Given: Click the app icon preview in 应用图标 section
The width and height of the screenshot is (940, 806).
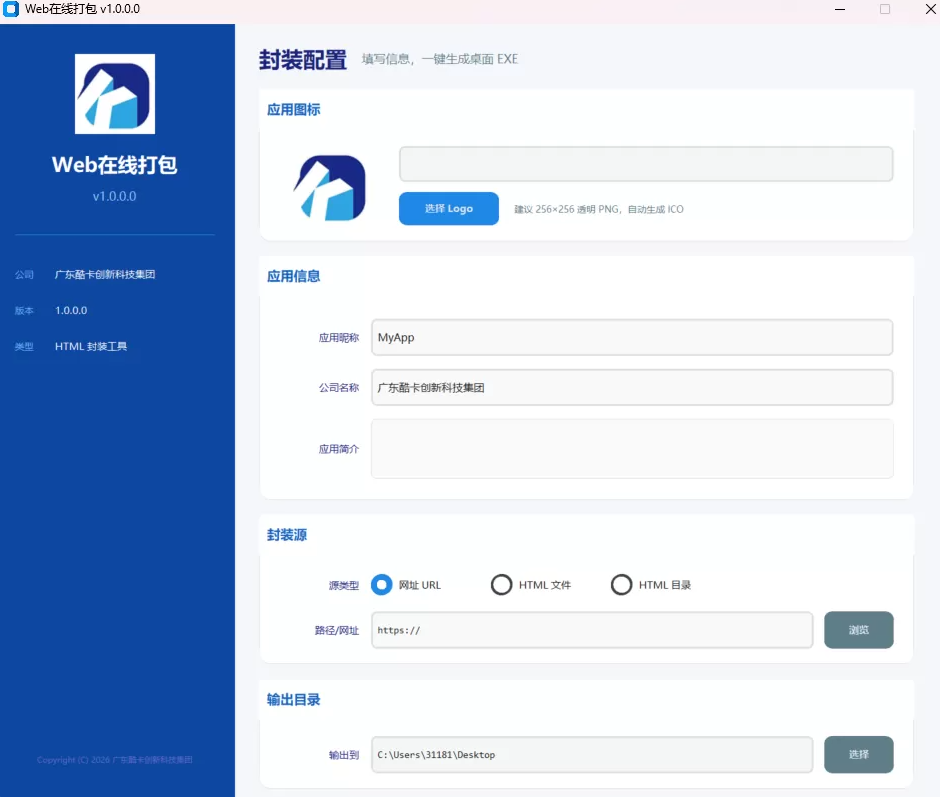Looking at the screenshot, I should tap(330, 188).
